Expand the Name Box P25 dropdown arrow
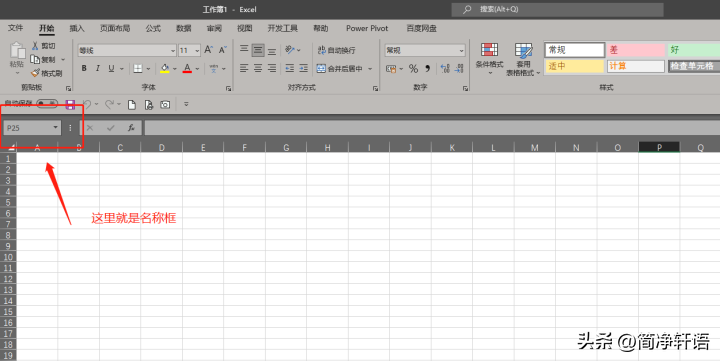720x361 pixels. pos(55,127)
